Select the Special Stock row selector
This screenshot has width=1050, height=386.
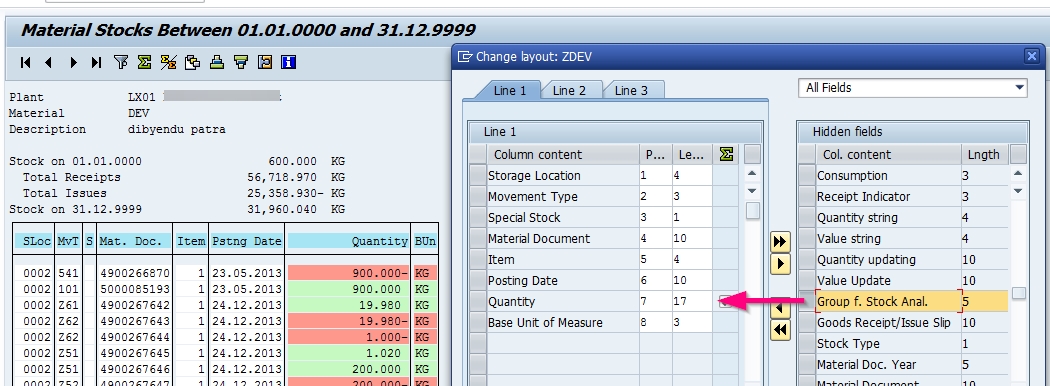(477, 218)
